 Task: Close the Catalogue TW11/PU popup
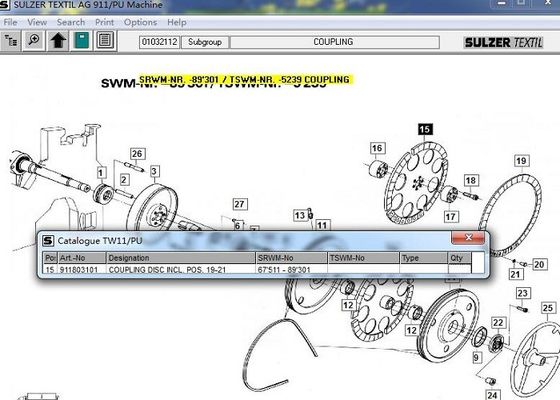click(x=468, y=238)
